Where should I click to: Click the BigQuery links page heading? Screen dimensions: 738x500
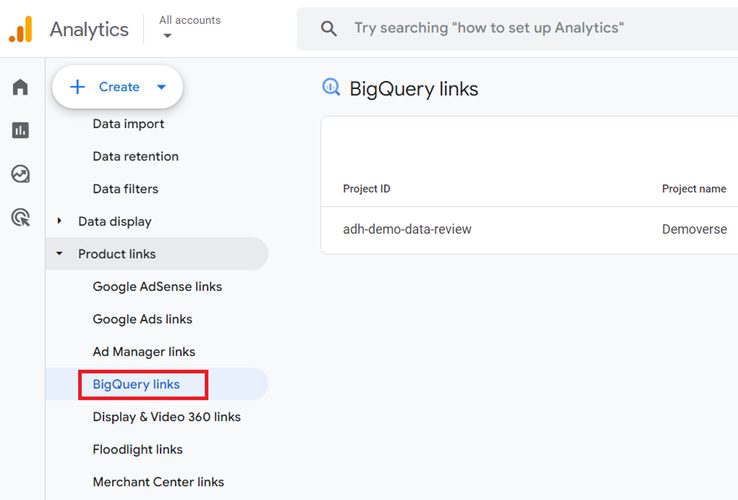[x=414, y=89]
